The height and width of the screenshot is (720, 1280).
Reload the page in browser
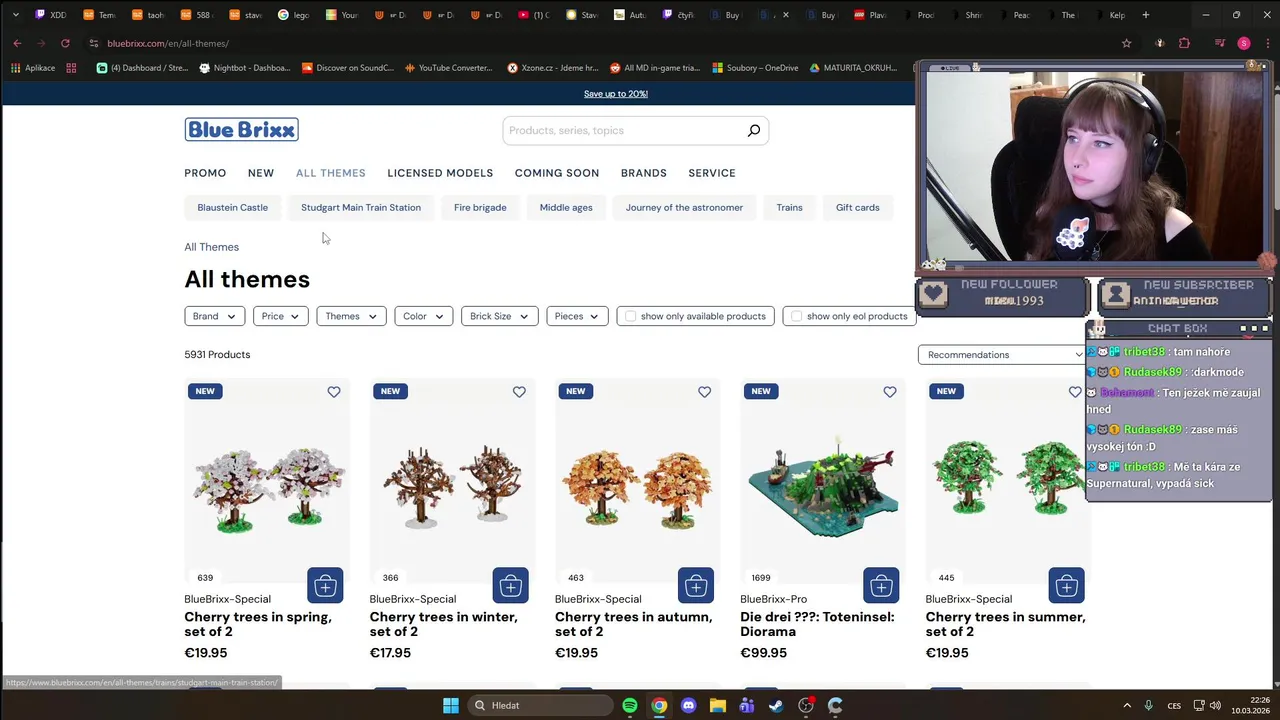(65, 43)
